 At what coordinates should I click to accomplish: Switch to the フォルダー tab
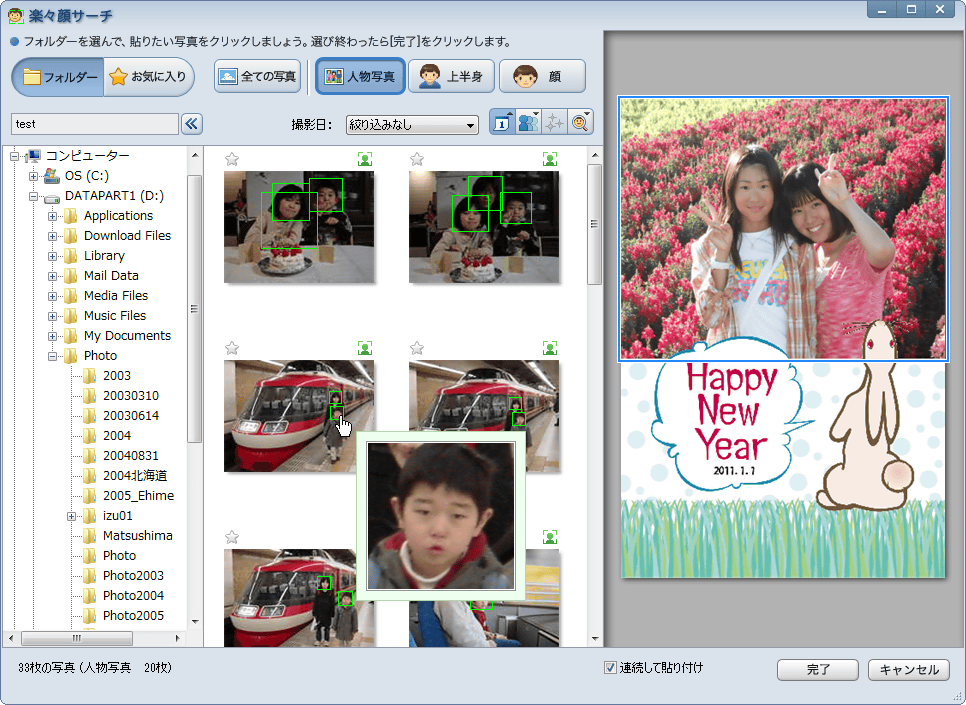pos(60,77)
